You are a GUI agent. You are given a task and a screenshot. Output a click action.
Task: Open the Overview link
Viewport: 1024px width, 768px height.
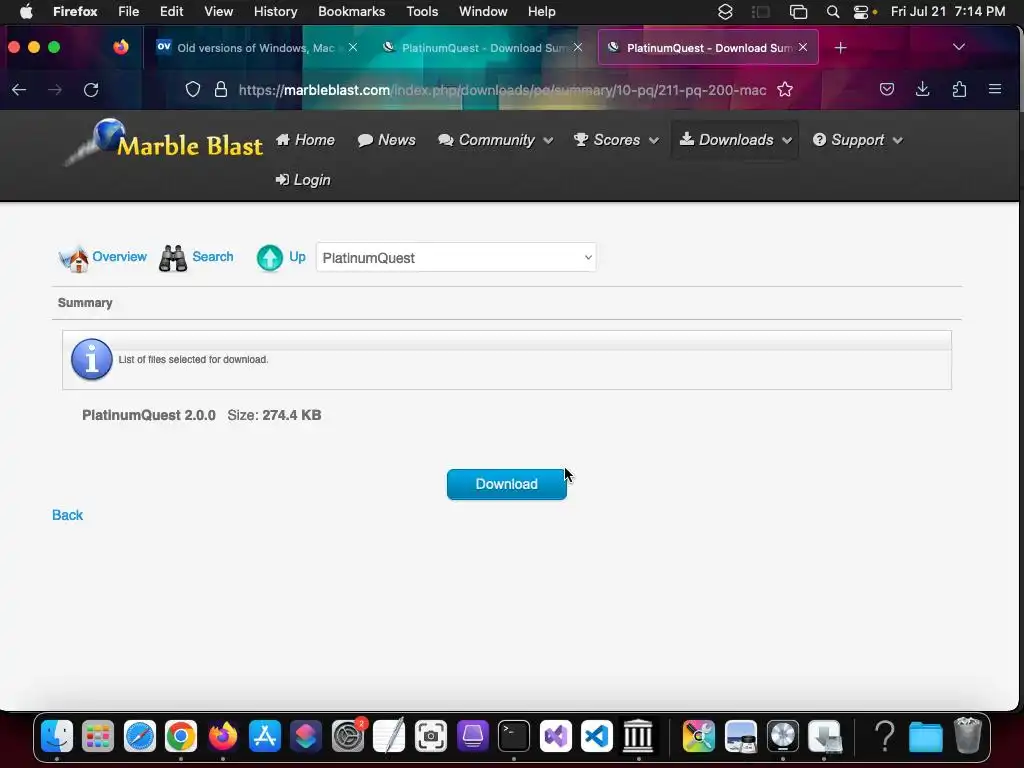pos(120,257)
